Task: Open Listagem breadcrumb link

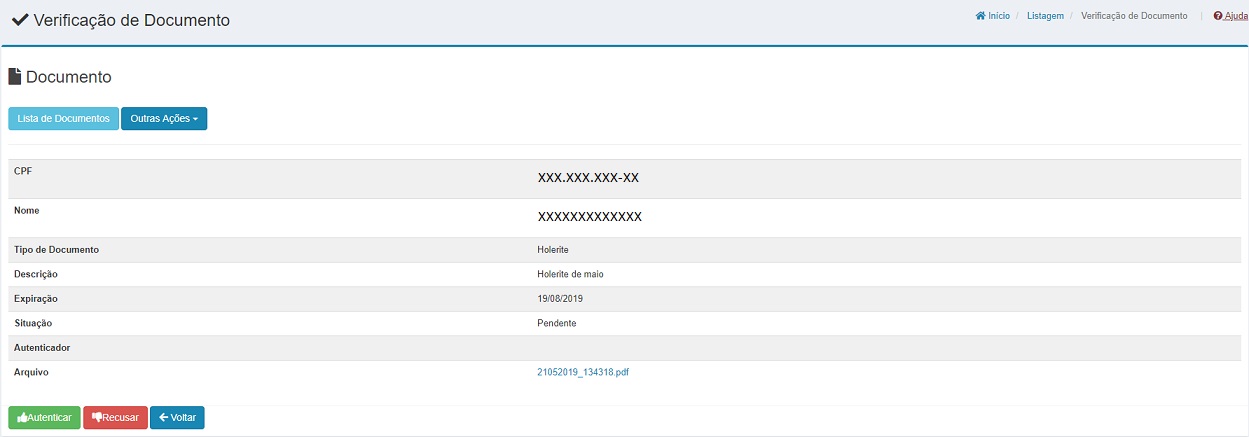Action: point(1045,16)
